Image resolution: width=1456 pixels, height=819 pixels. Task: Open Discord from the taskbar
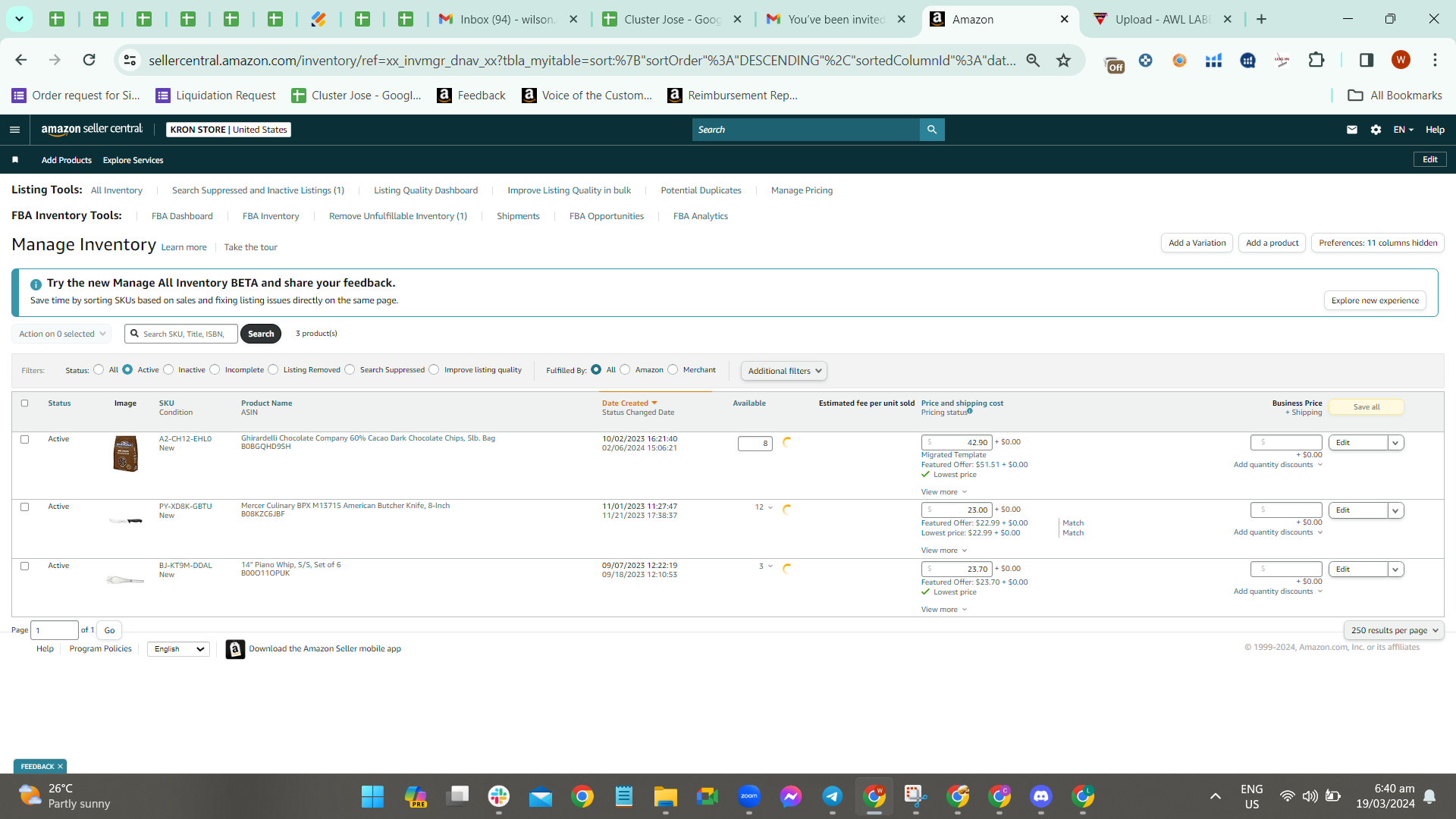pyautogui.click(x=1041, y=796)
